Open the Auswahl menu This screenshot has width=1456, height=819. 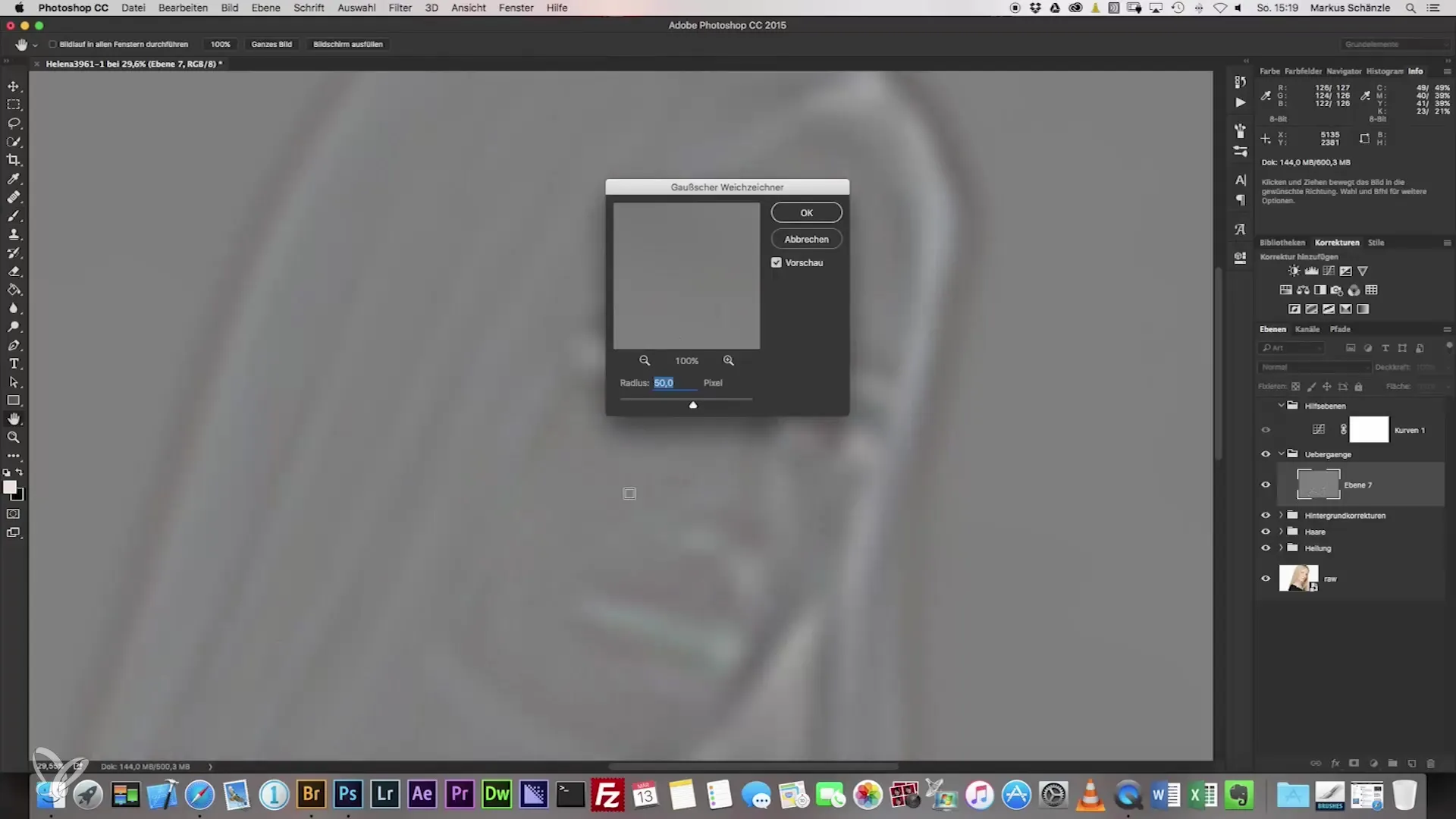[356, 8]
